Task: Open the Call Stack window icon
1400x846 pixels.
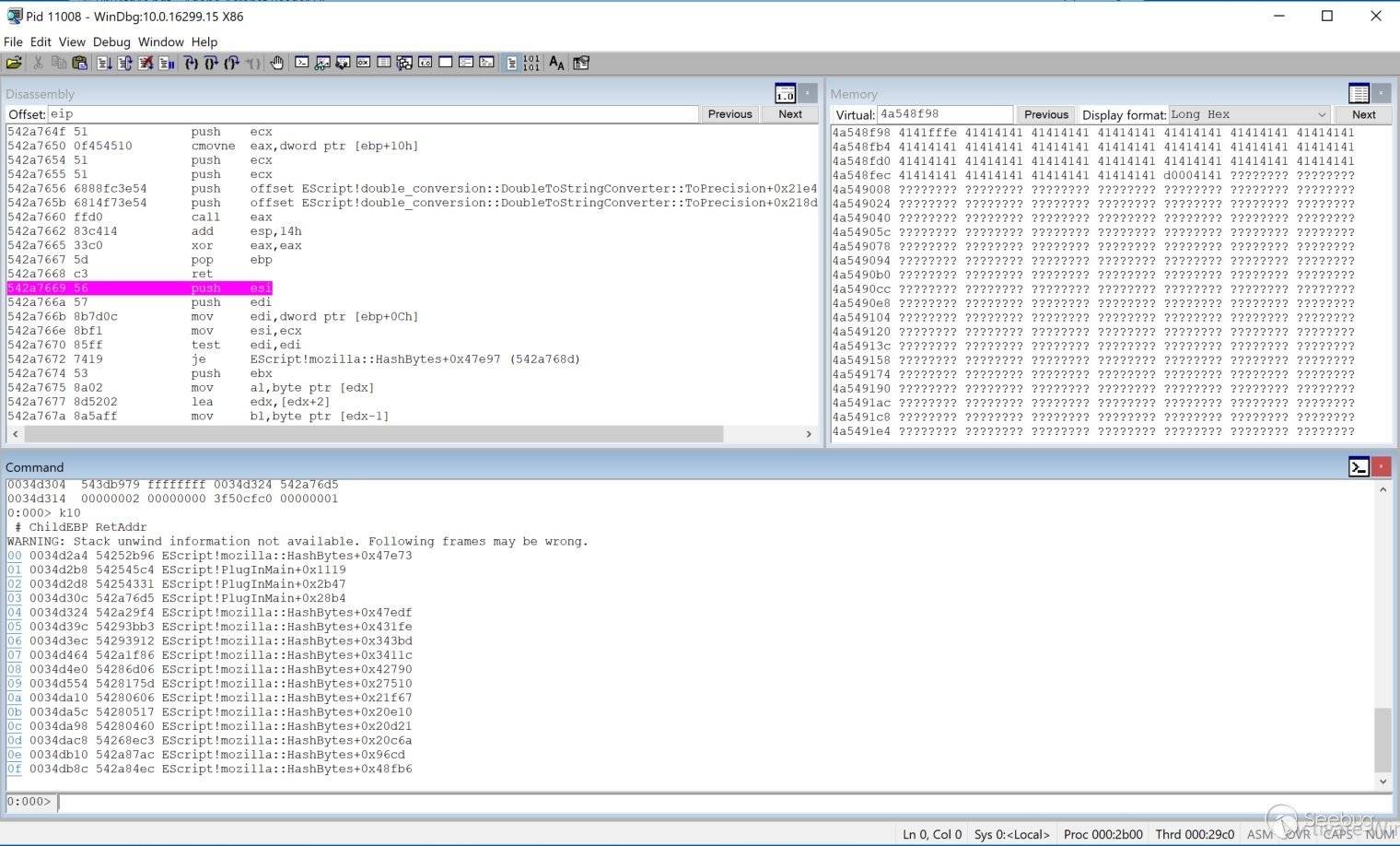Action: 404,63
